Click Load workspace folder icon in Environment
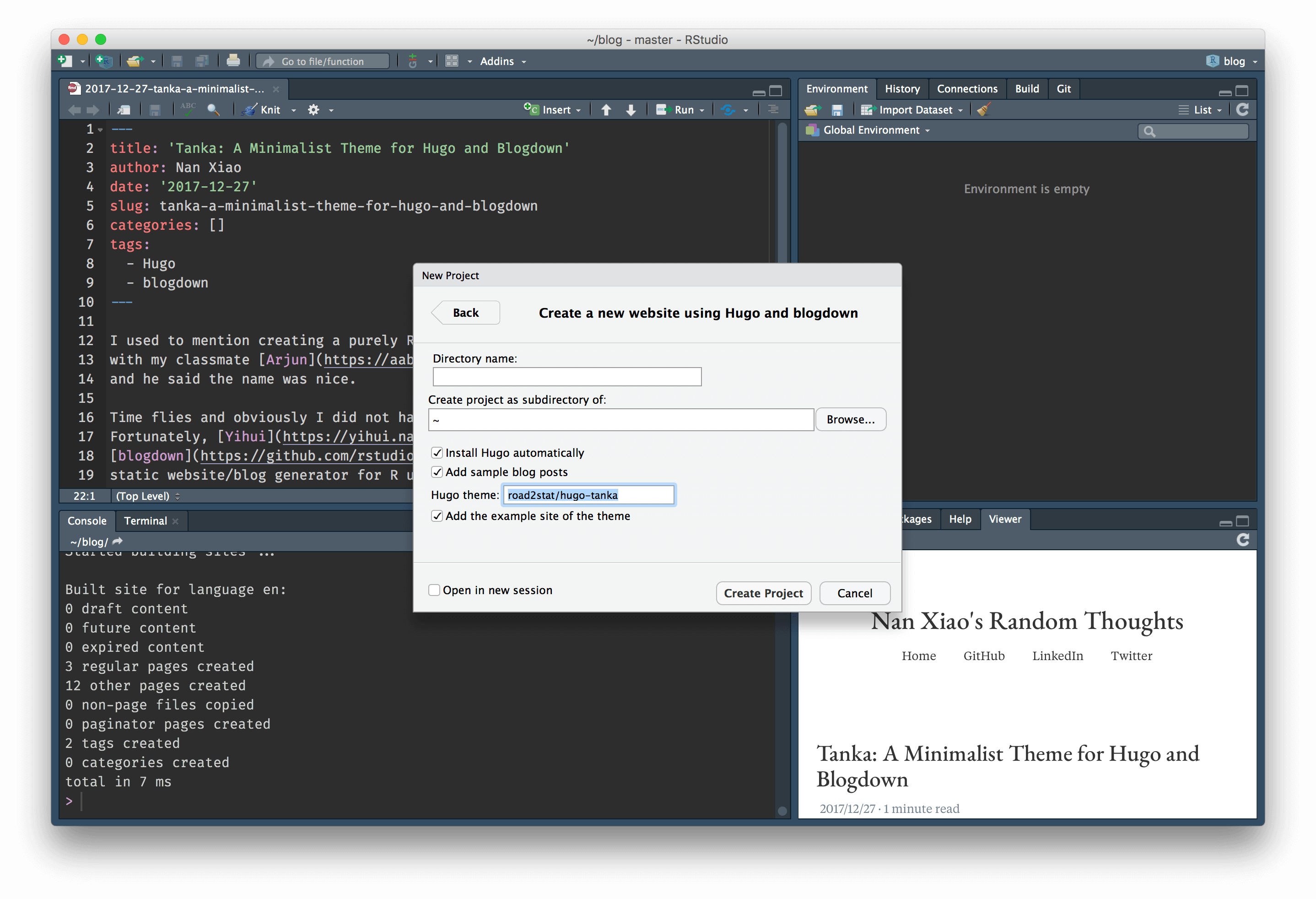Screen dimensions: 1316x899 pyautogui.click(x=813, y=110)
